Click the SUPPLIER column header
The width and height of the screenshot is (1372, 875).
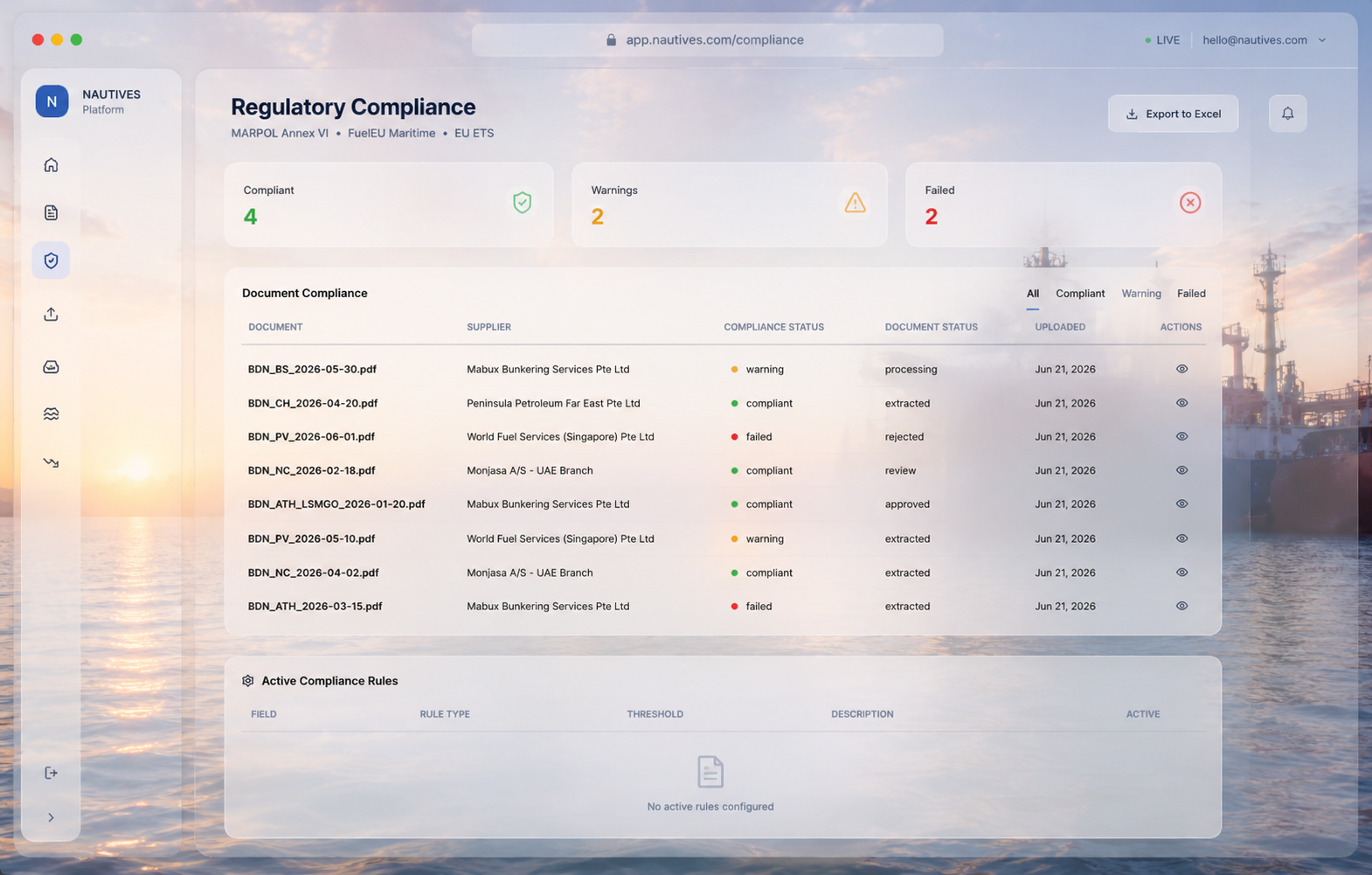489,327
